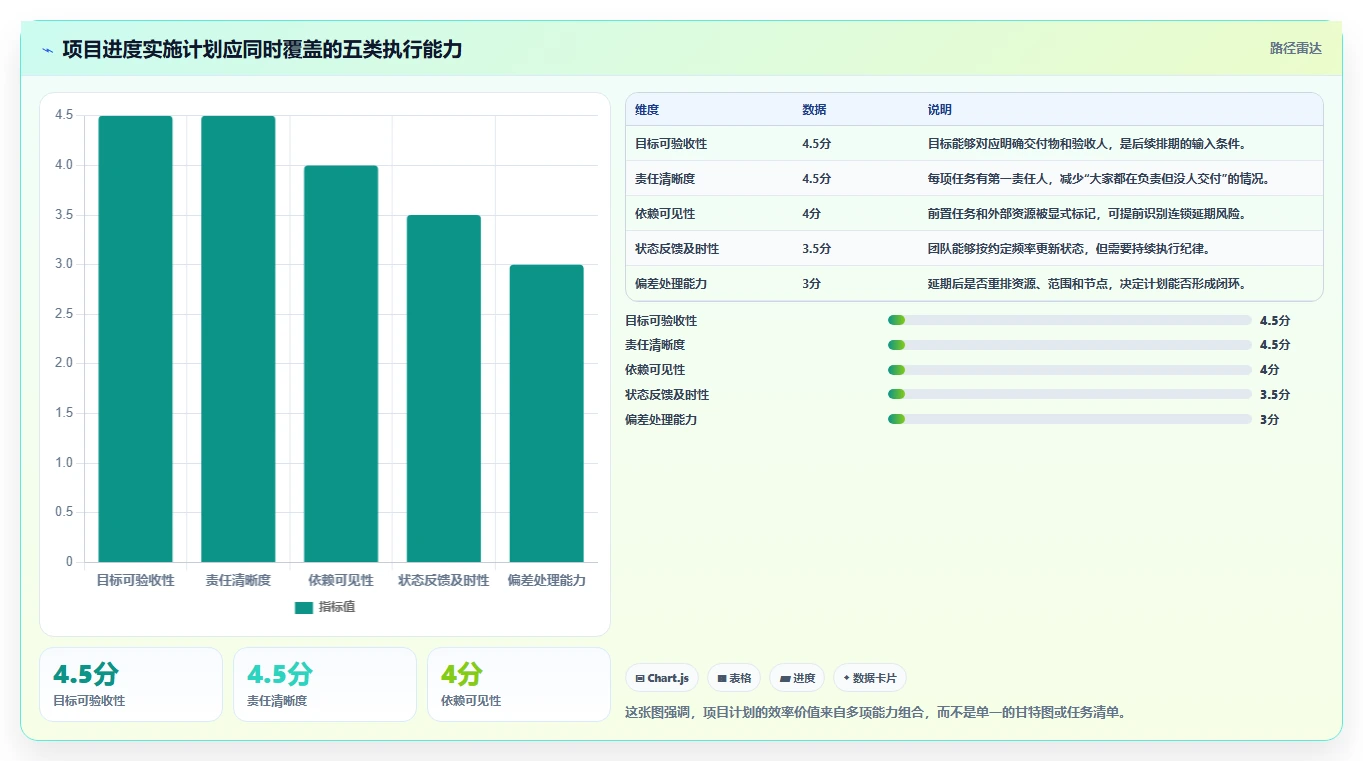Viewport: 1363px width, 761px height.
Task: Click the 依赖可见性 progress bar
Action: pos(1070,370)
